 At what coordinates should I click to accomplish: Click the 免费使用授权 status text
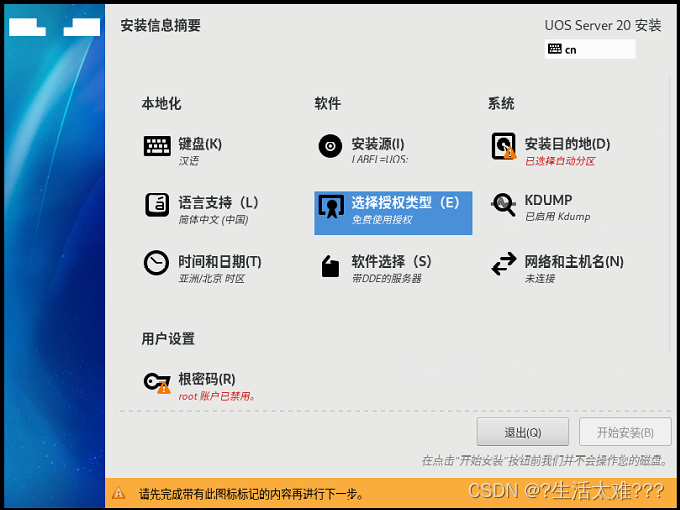[x=382, y=220]
